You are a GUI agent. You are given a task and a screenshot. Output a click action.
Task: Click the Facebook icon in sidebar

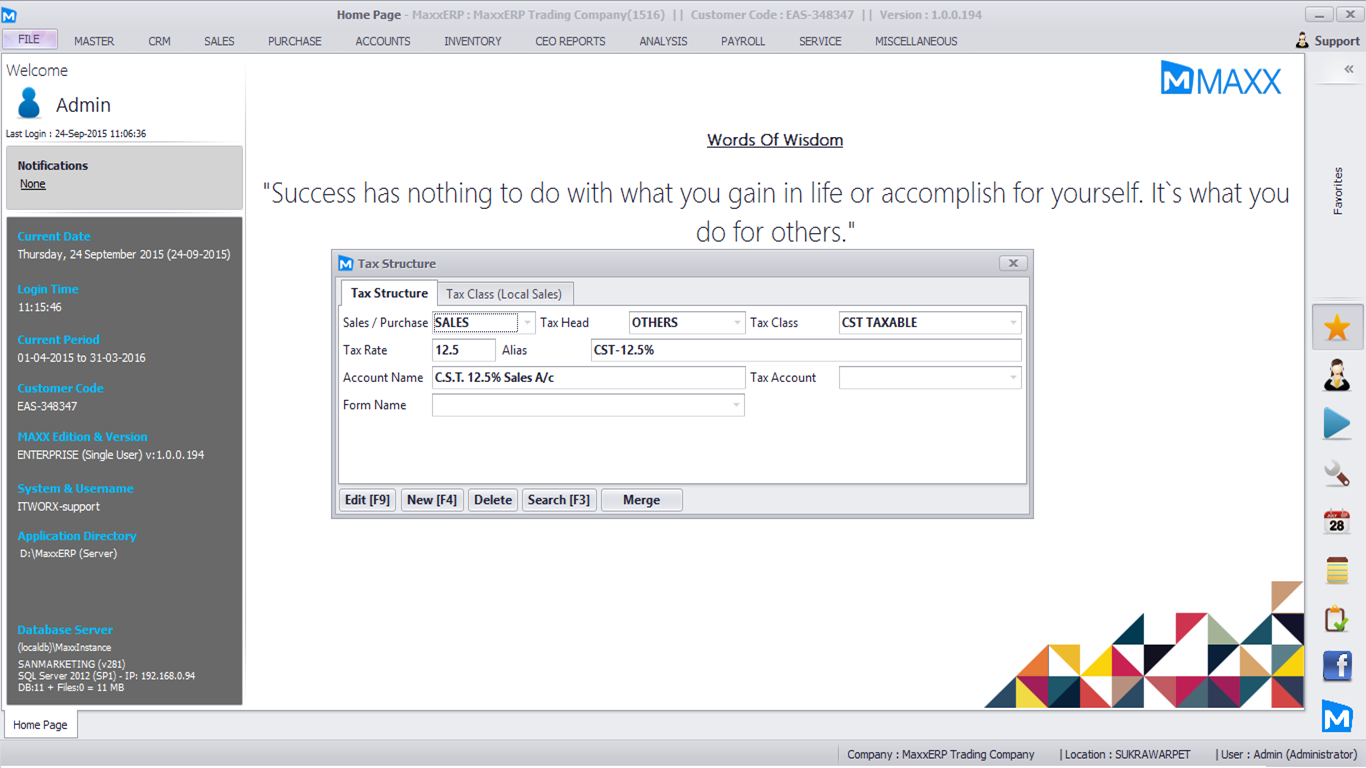tap(1337, 666)
